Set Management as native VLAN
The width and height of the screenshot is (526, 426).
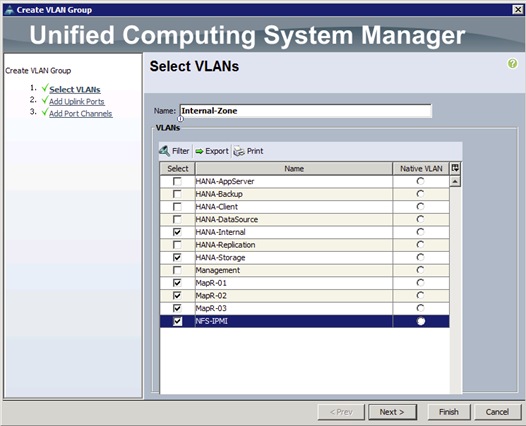pyautogui.click(x=420, y=270)
